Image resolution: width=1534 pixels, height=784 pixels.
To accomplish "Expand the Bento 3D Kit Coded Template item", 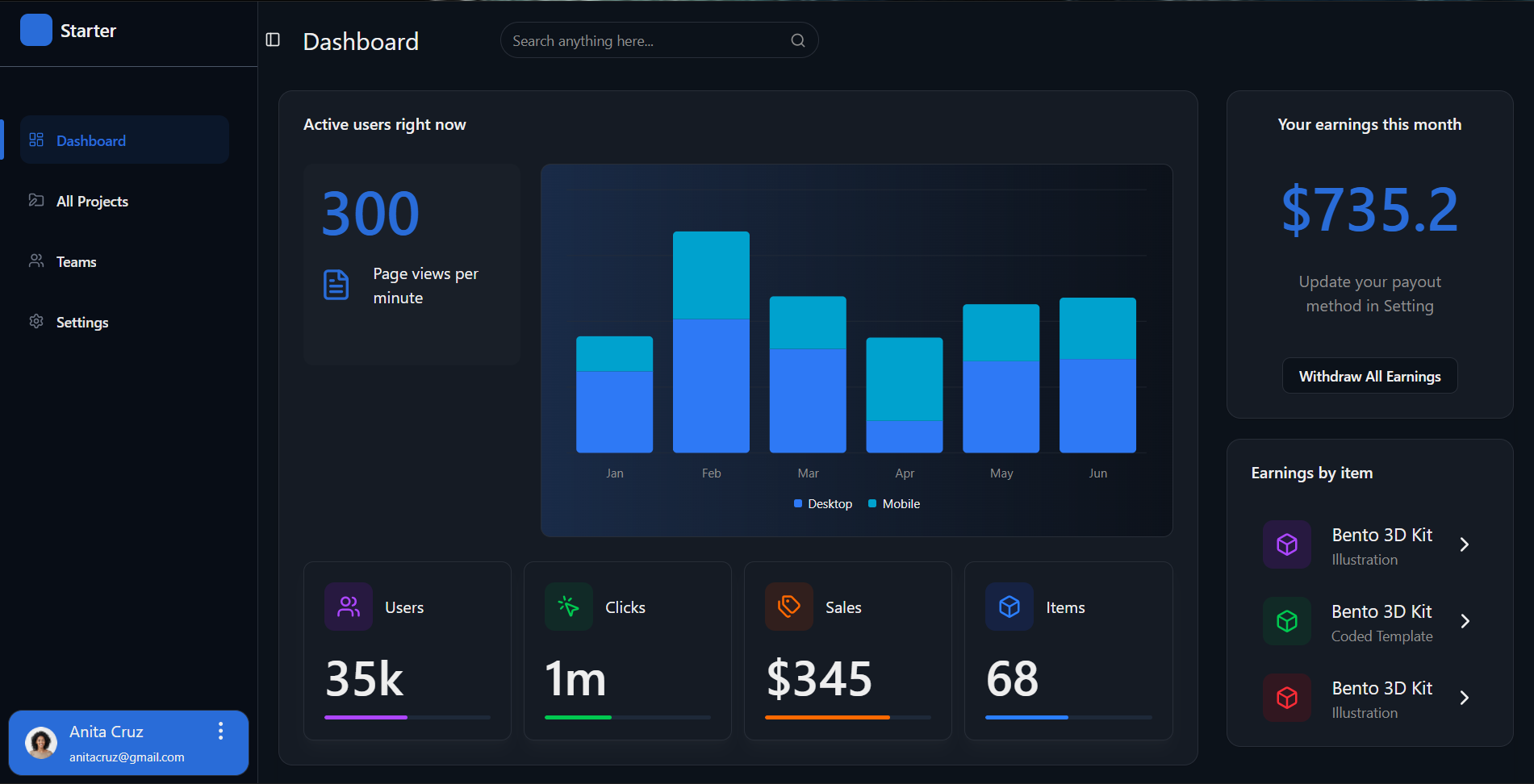I will tap(1465, 621).
